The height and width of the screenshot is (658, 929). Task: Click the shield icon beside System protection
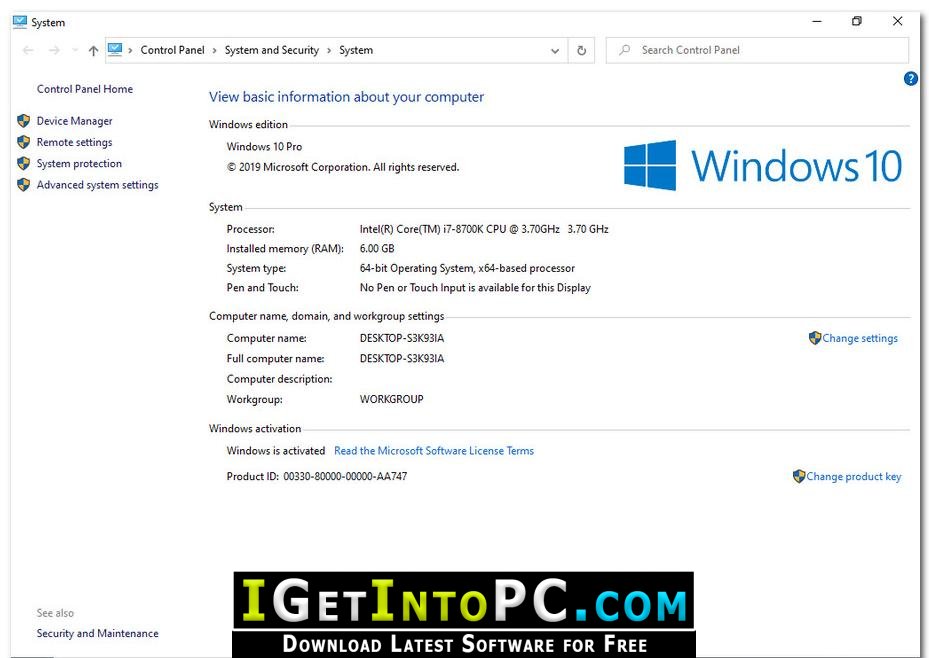24,163
